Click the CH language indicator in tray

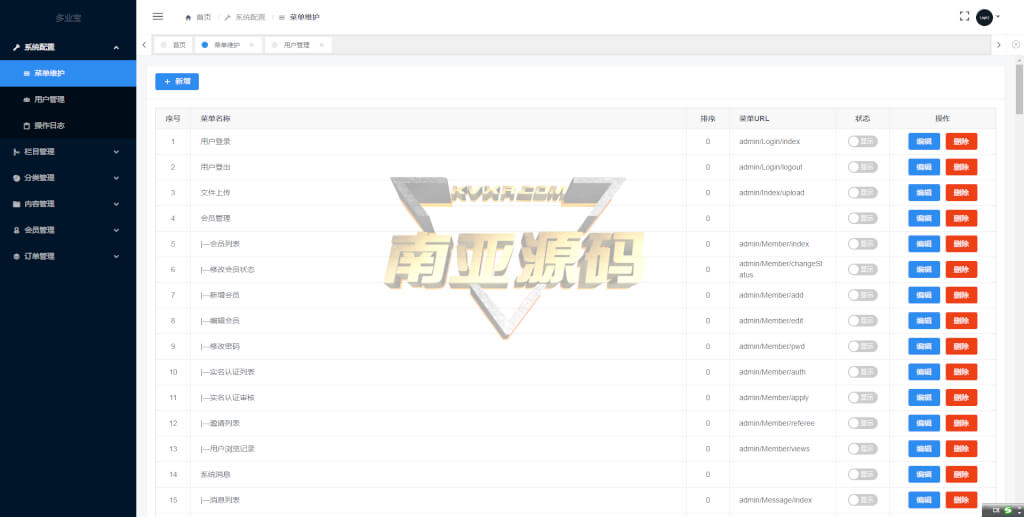(x=996, y=510)
